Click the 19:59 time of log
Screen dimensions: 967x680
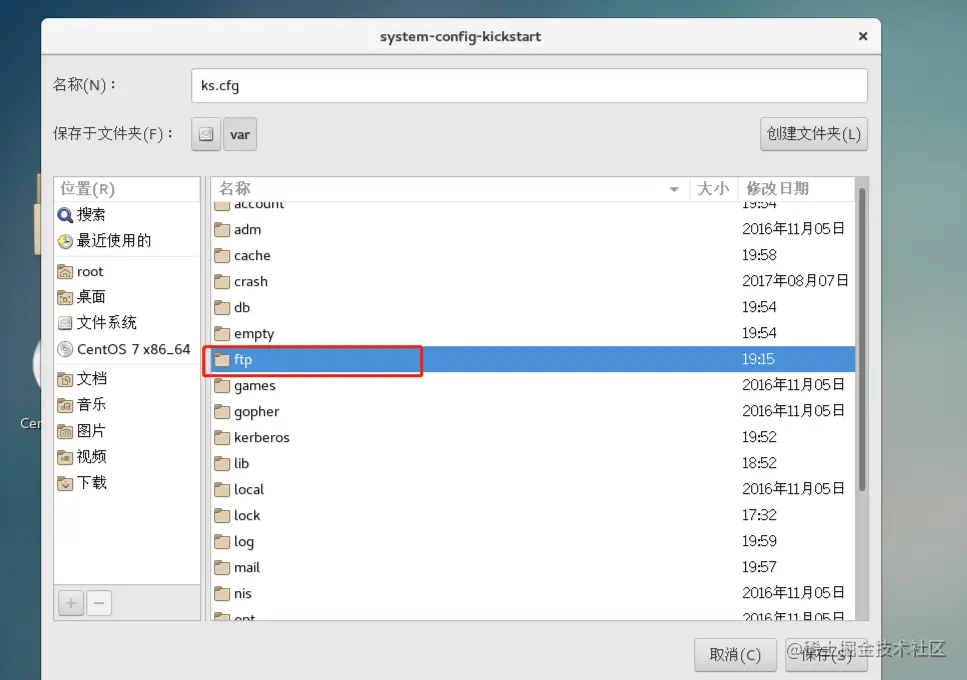pos(759,541)
